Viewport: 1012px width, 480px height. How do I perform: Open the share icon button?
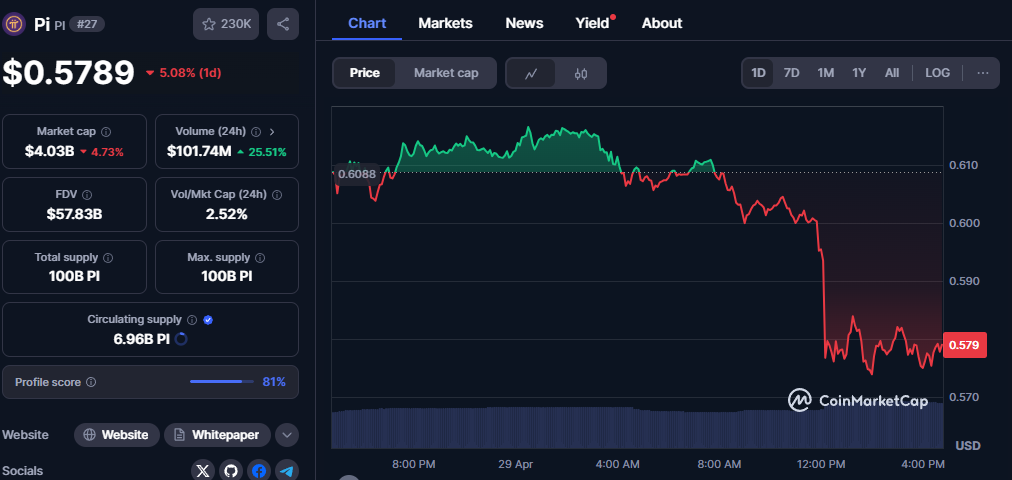(283, 25)
